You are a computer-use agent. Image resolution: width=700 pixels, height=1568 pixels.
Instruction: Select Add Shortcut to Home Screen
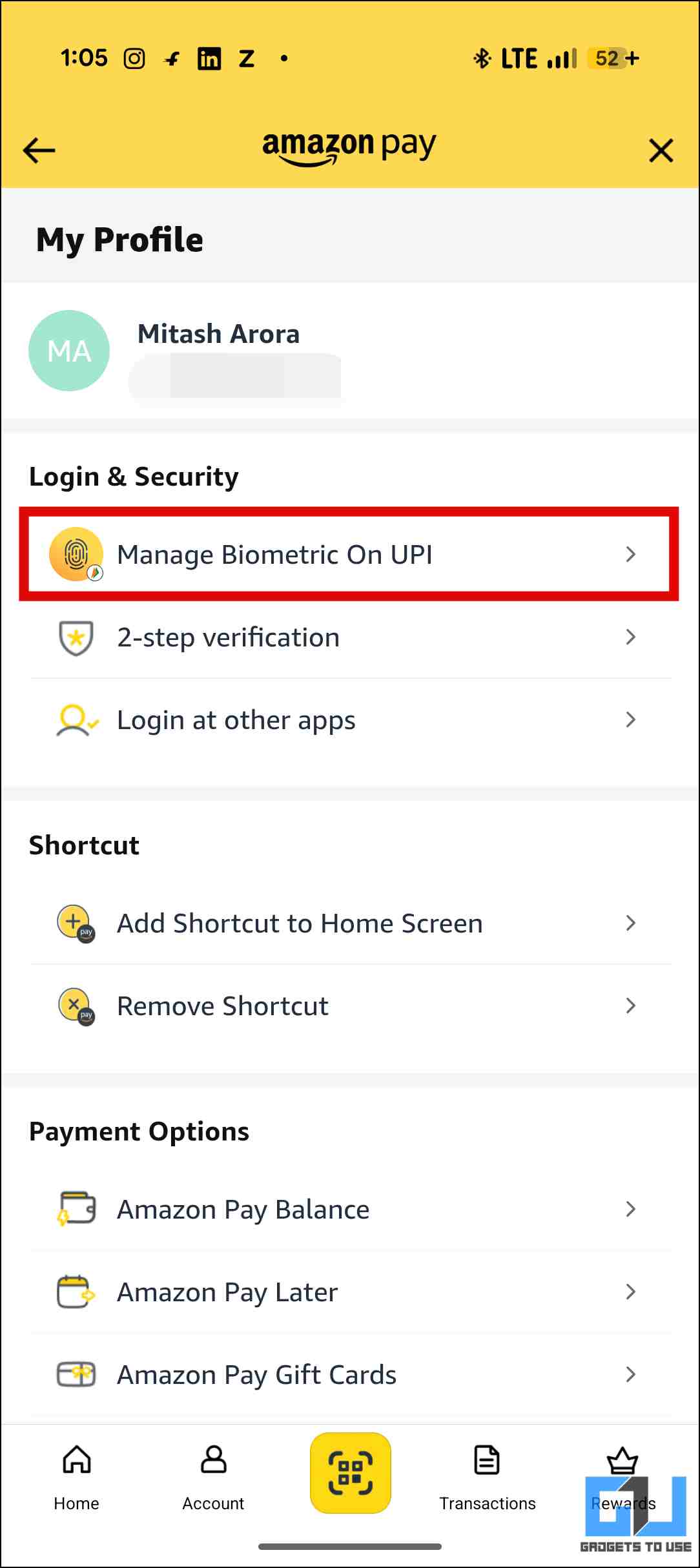300,923
